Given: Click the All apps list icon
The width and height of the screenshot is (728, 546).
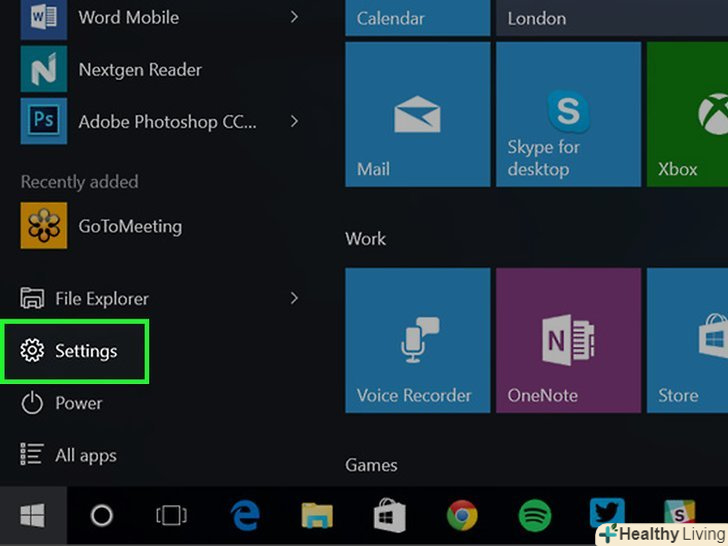Looking at the screenshot, I should (x=32, y=454).
